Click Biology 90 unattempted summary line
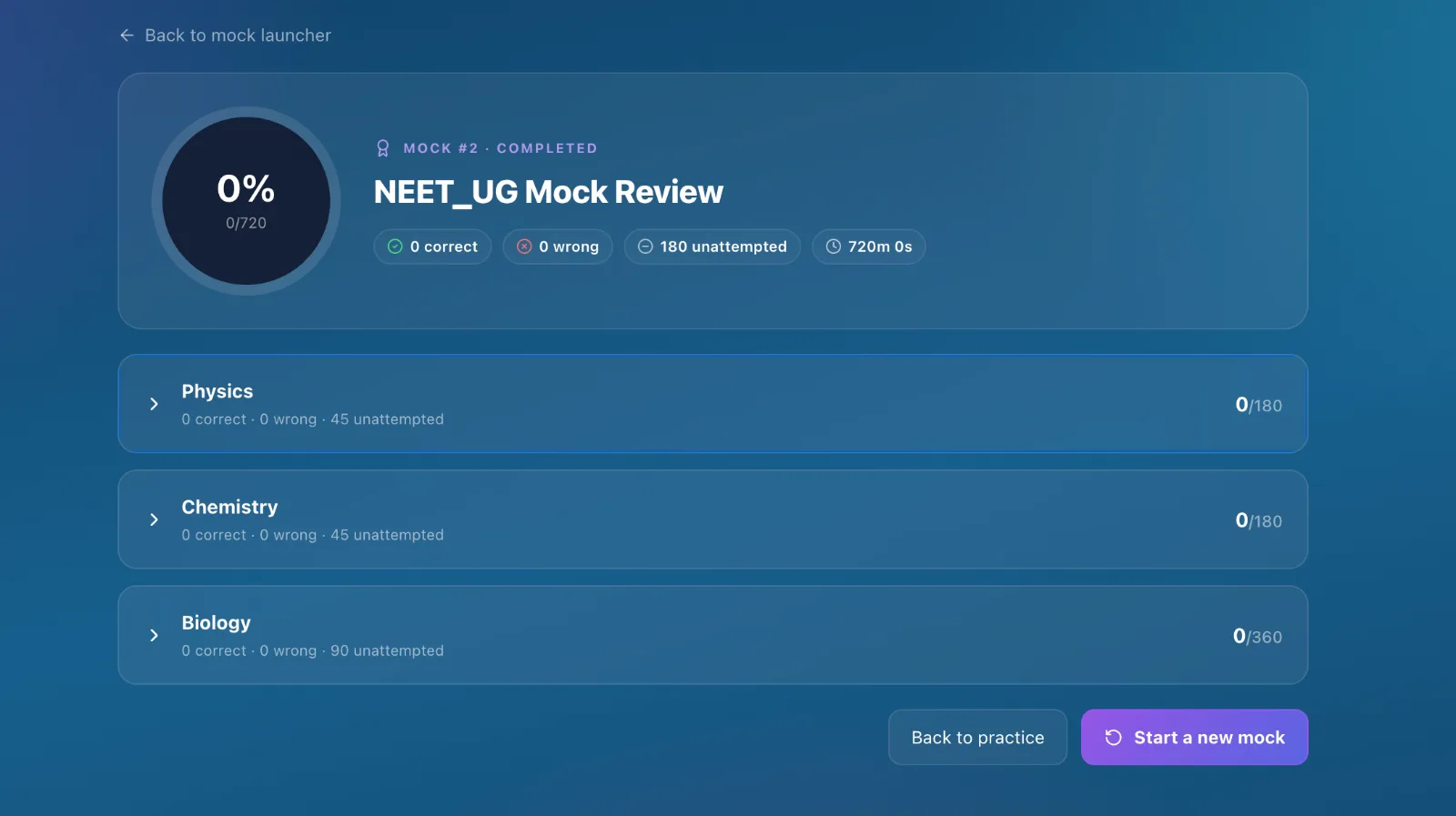Screen dimensions: 1456x816 [312, 650]
